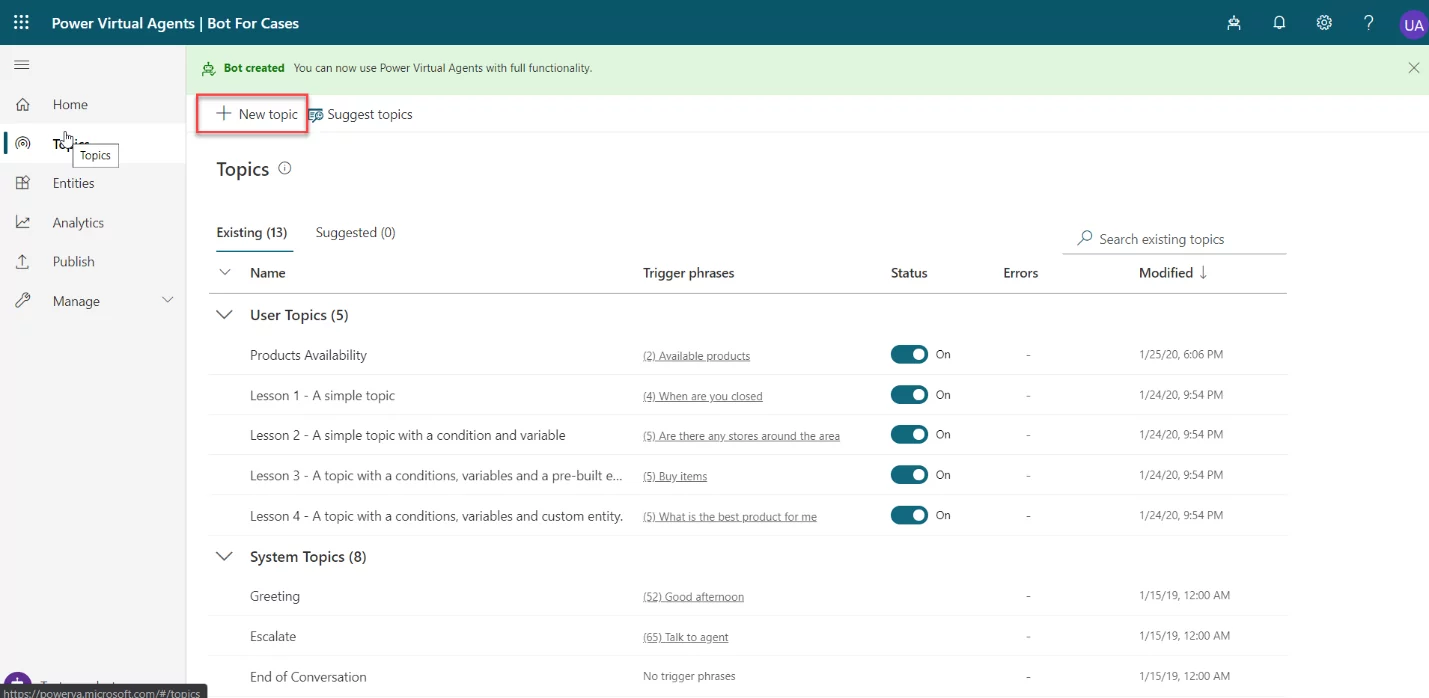This screenshot has width=1429, height=698.
Task: Open the app launcher waffle icon
Action: [21, 22]
